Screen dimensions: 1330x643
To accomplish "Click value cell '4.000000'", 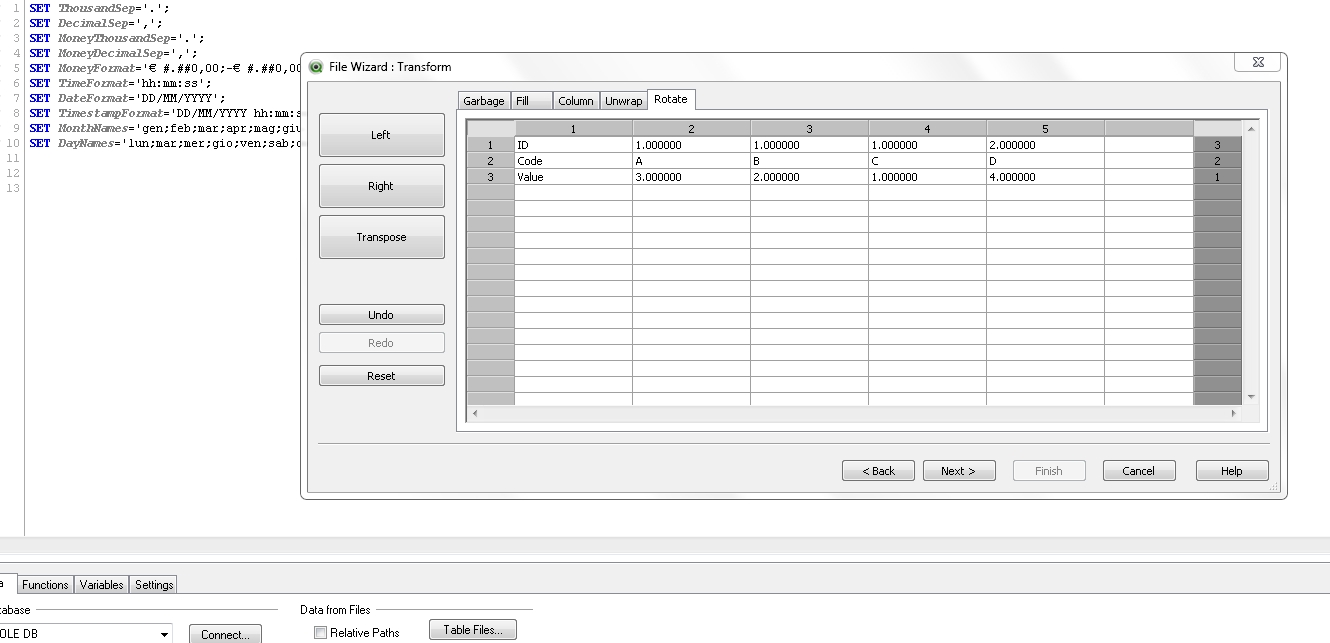I will [x=1045, y=177].
